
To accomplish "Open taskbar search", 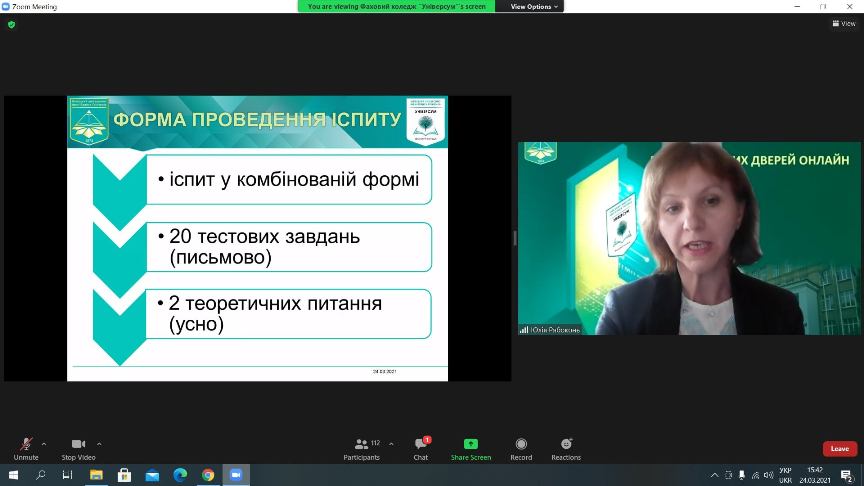I will 40,475.
